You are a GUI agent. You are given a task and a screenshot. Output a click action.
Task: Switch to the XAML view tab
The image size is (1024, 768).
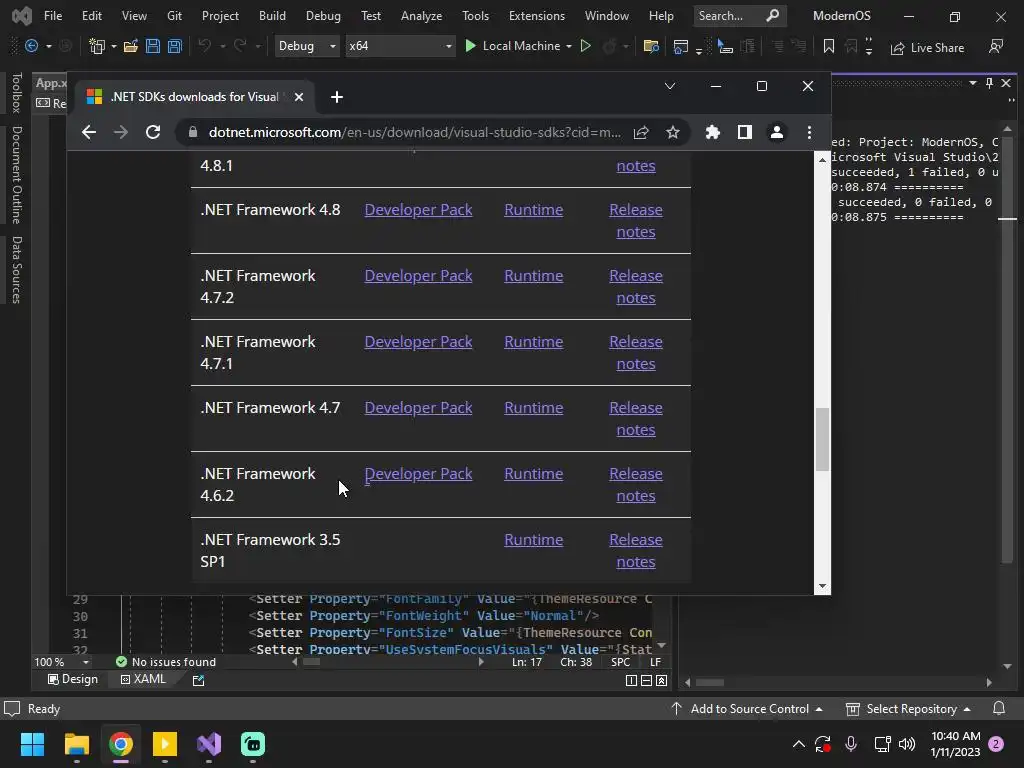pos(143,679)
